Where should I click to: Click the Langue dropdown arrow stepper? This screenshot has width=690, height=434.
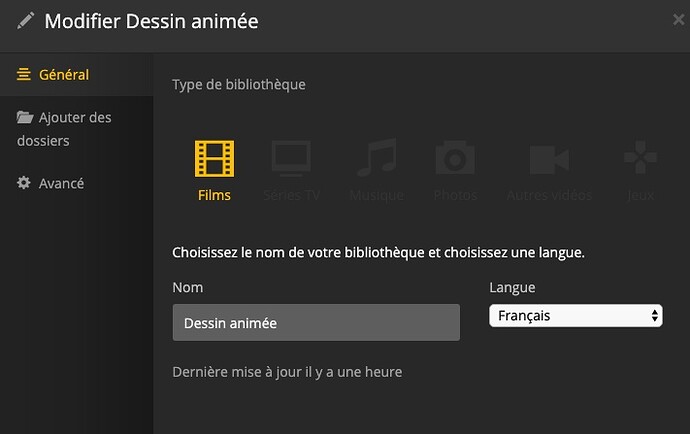point(655,316)
